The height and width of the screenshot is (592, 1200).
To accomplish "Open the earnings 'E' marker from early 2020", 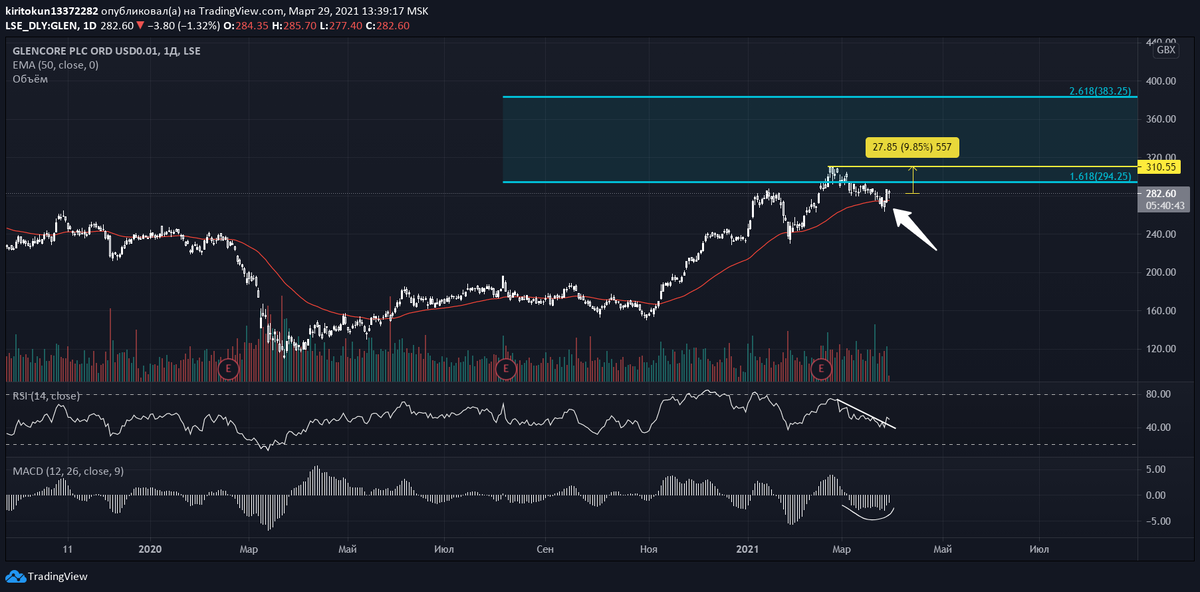I will coord(228,369).
